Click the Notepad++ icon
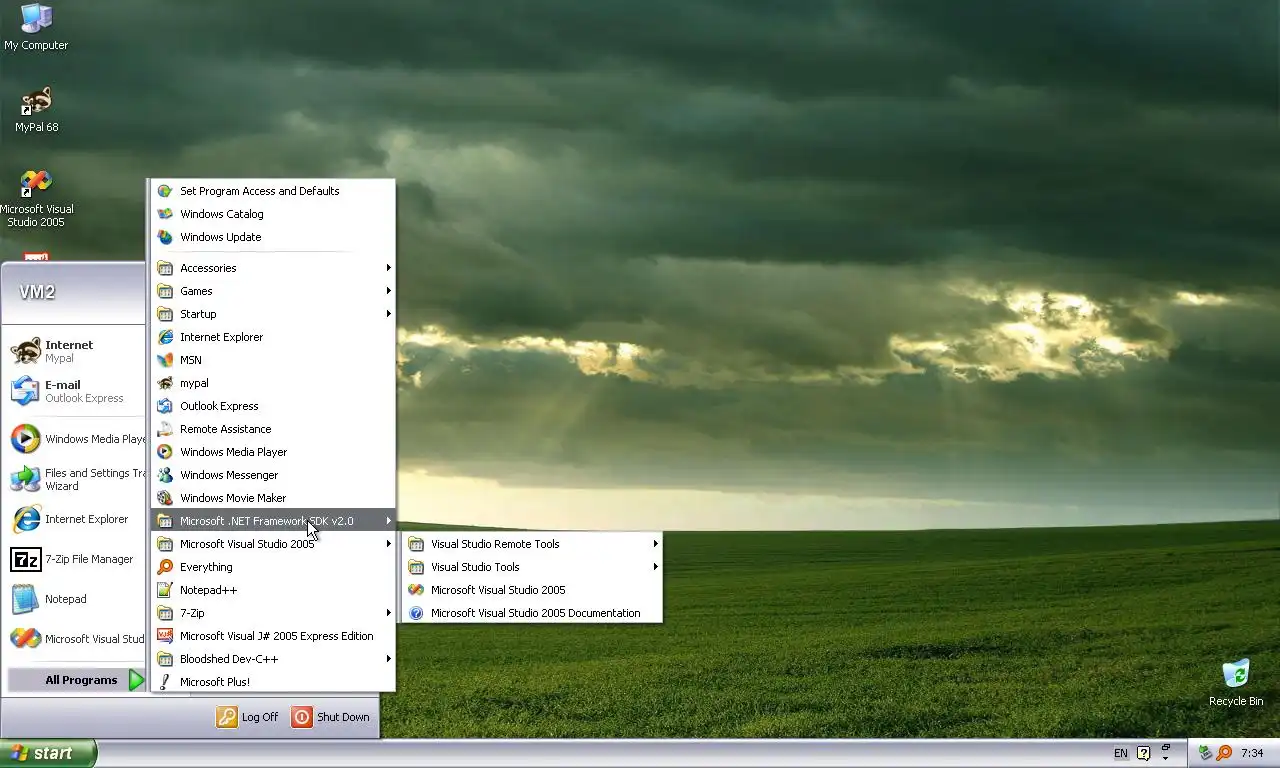The width and height of the screenshot is (1280, 768). click(x=165, y=590)
